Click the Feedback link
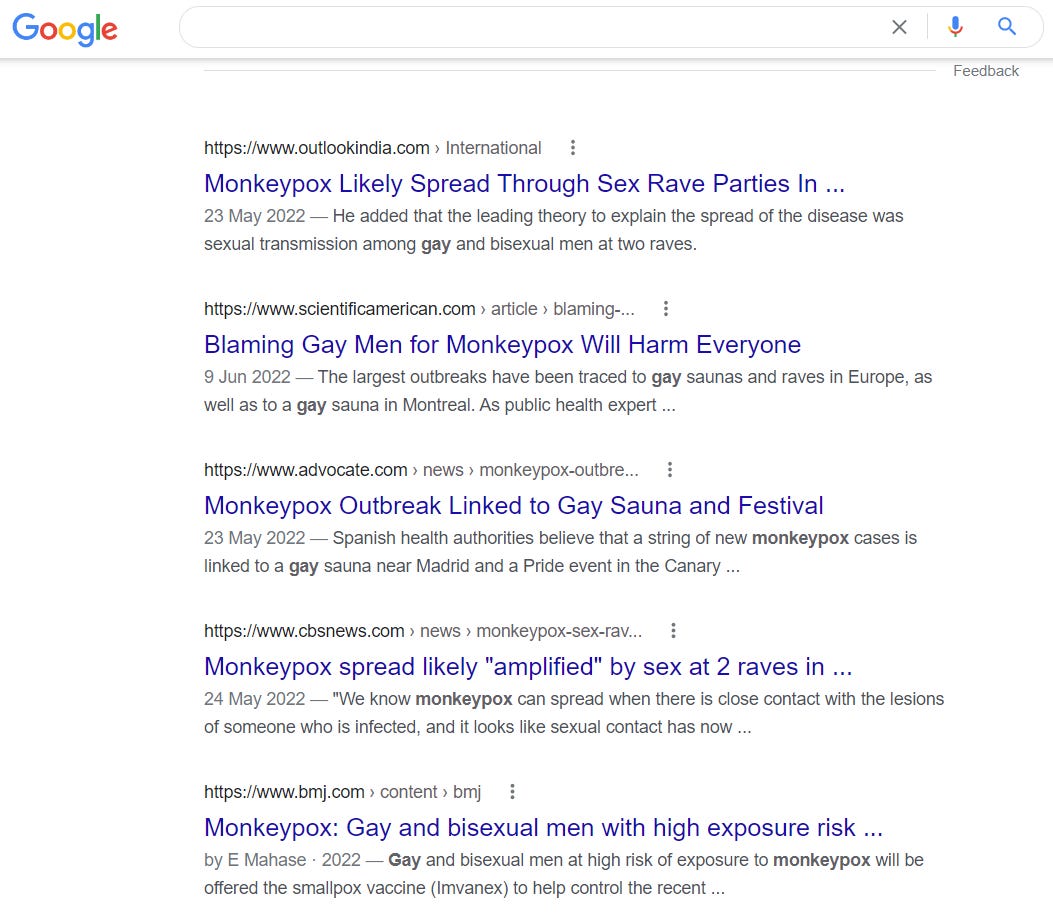 click(x=986, y=71)
